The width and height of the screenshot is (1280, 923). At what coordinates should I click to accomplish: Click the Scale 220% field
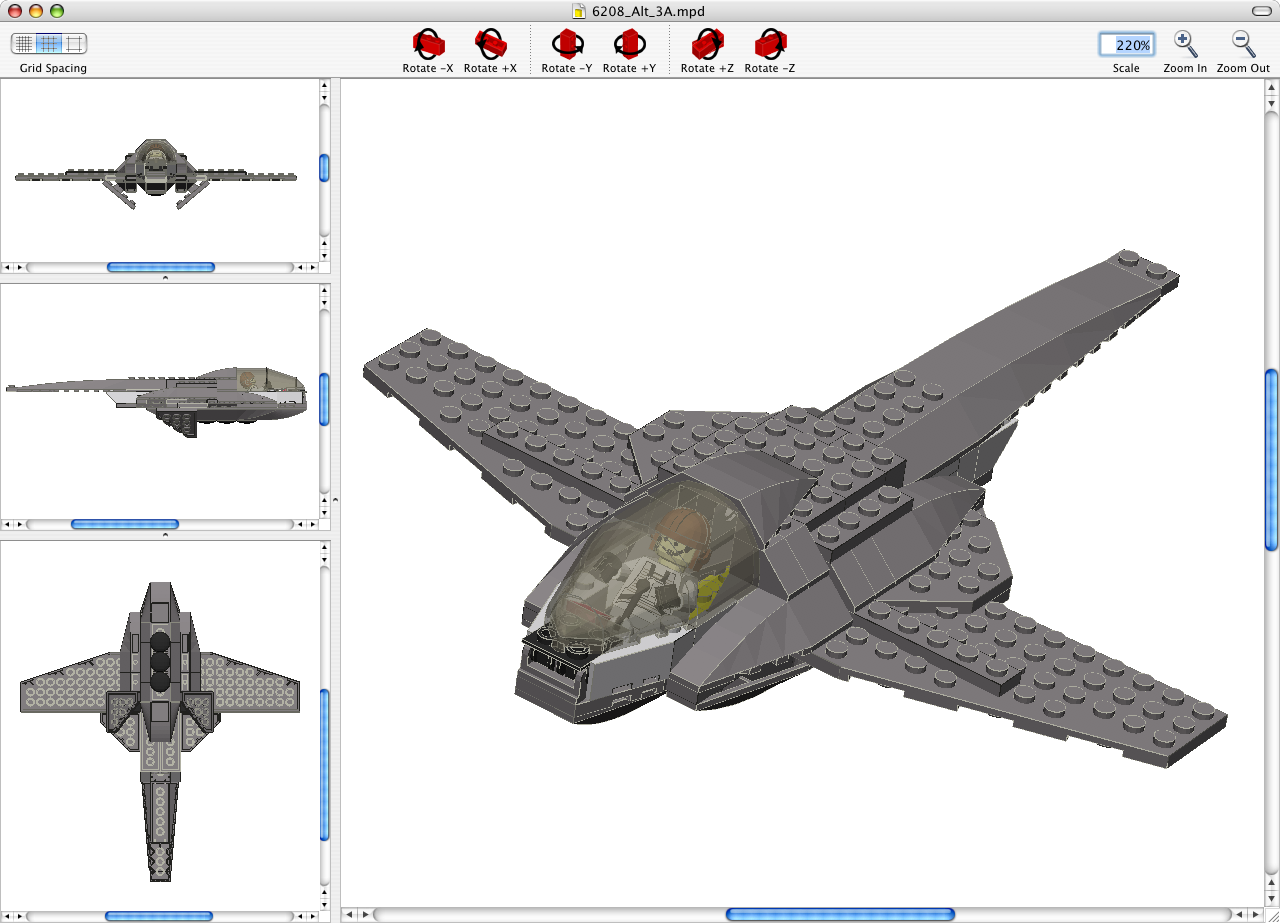(1126, 45)
